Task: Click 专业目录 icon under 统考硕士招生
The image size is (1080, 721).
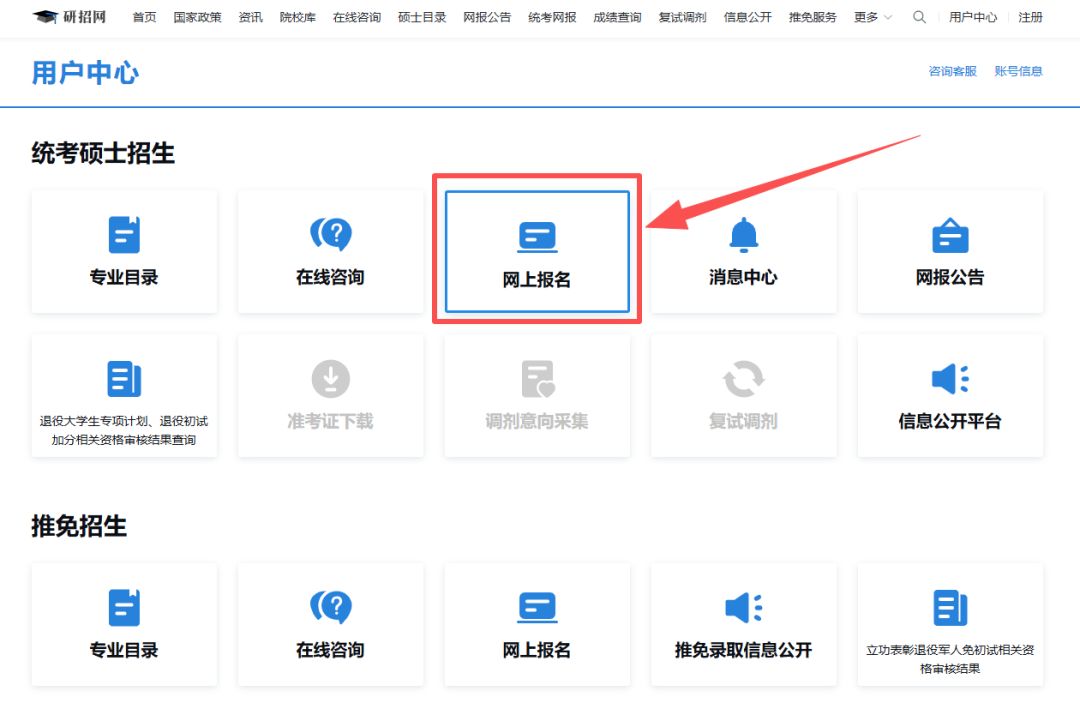Action: point(124,235)
